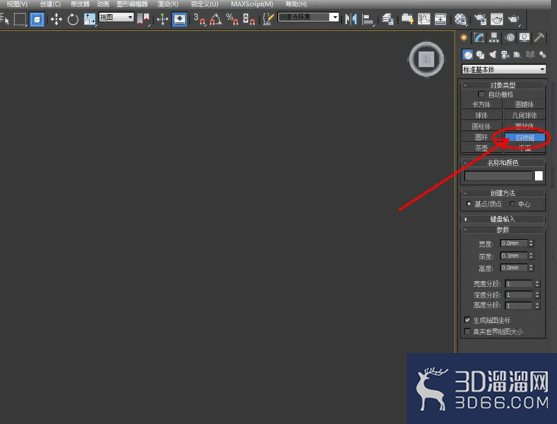
Task: Open the Layer Manager icon
Action: (388, 19)
